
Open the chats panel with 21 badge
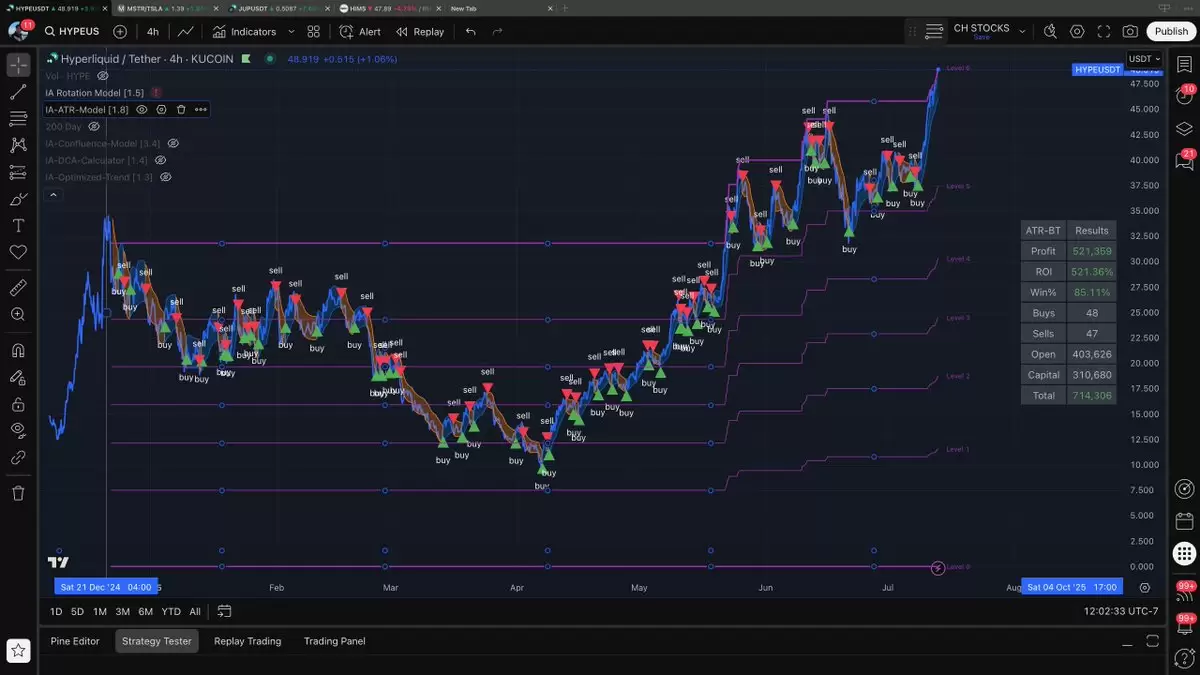(x=1184, y=160)
